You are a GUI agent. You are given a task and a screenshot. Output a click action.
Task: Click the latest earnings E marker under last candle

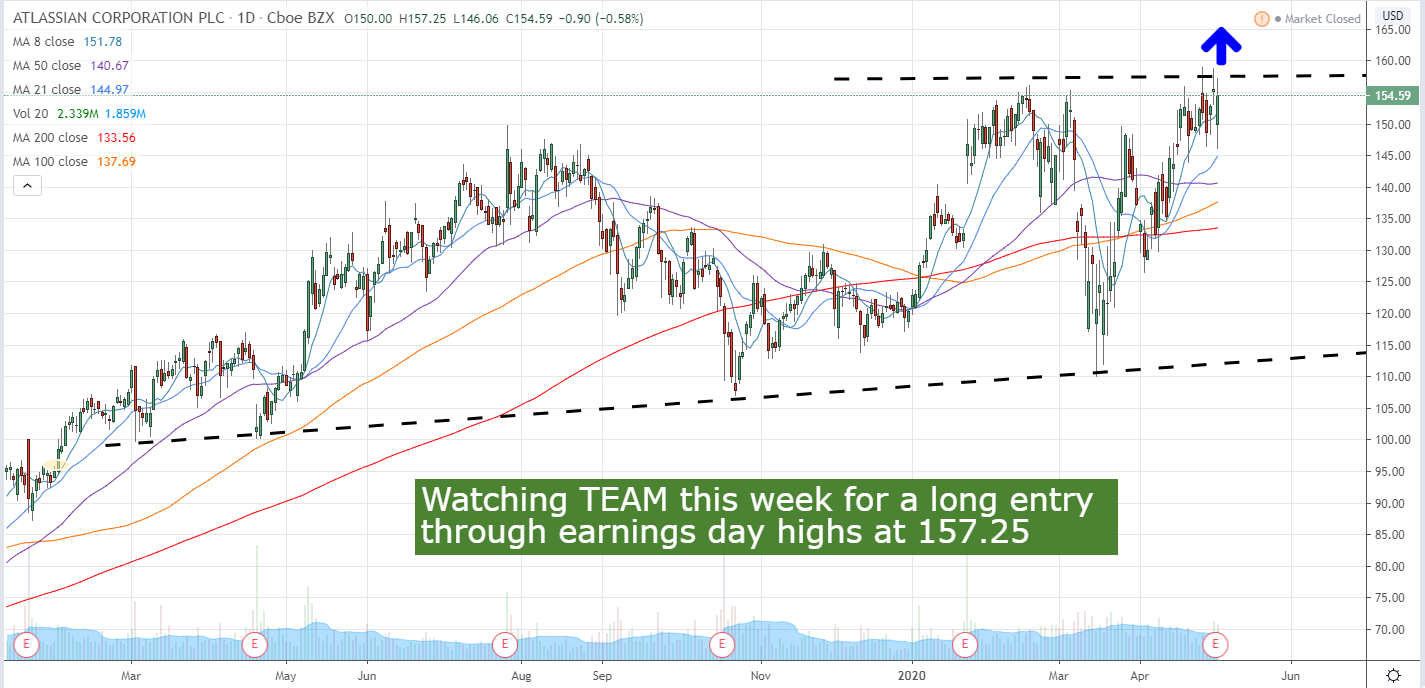click(x=1217, y=645)
